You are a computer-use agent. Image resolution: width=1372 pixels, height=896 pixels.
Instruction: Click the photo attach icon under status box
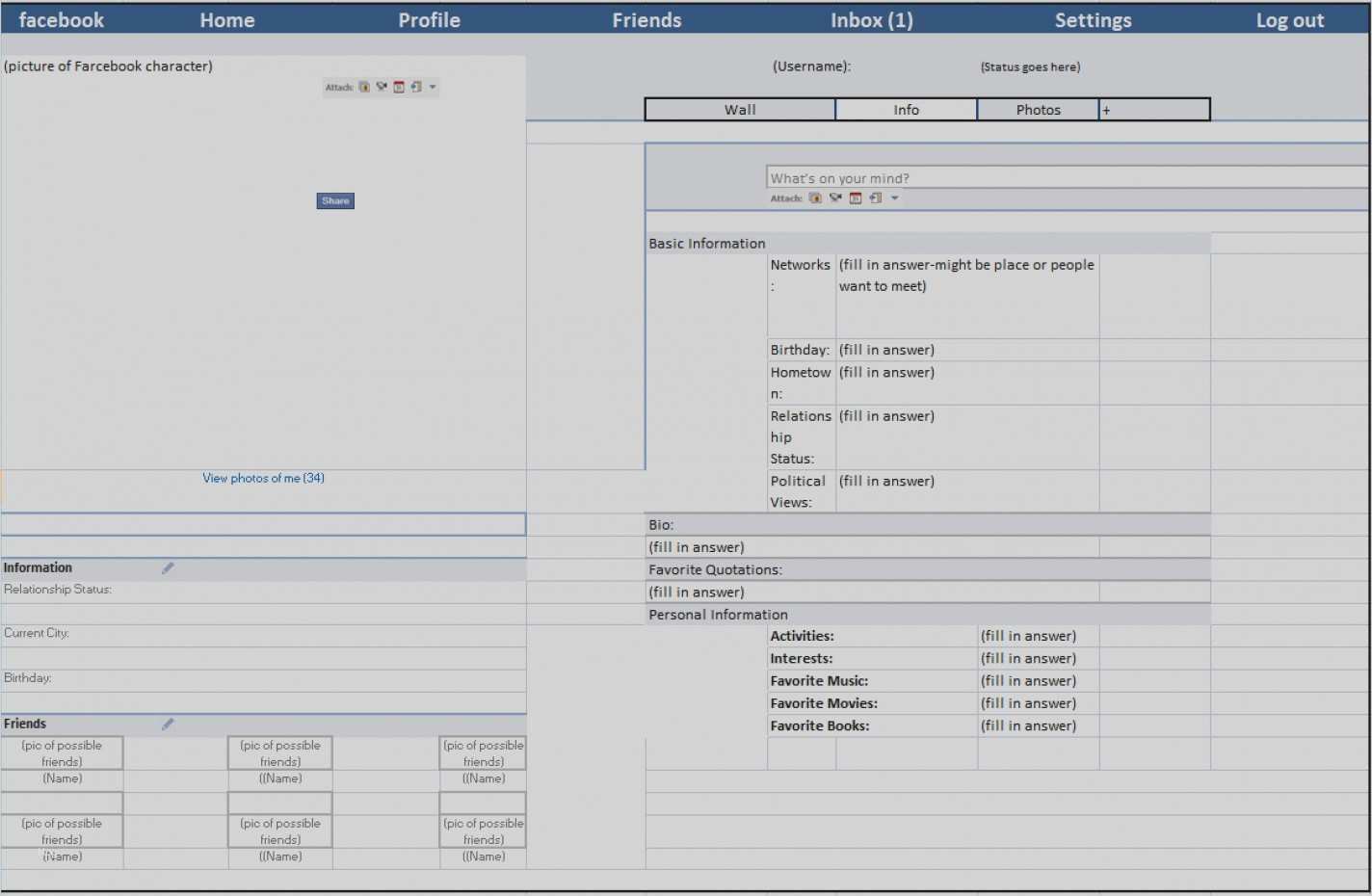815,198
